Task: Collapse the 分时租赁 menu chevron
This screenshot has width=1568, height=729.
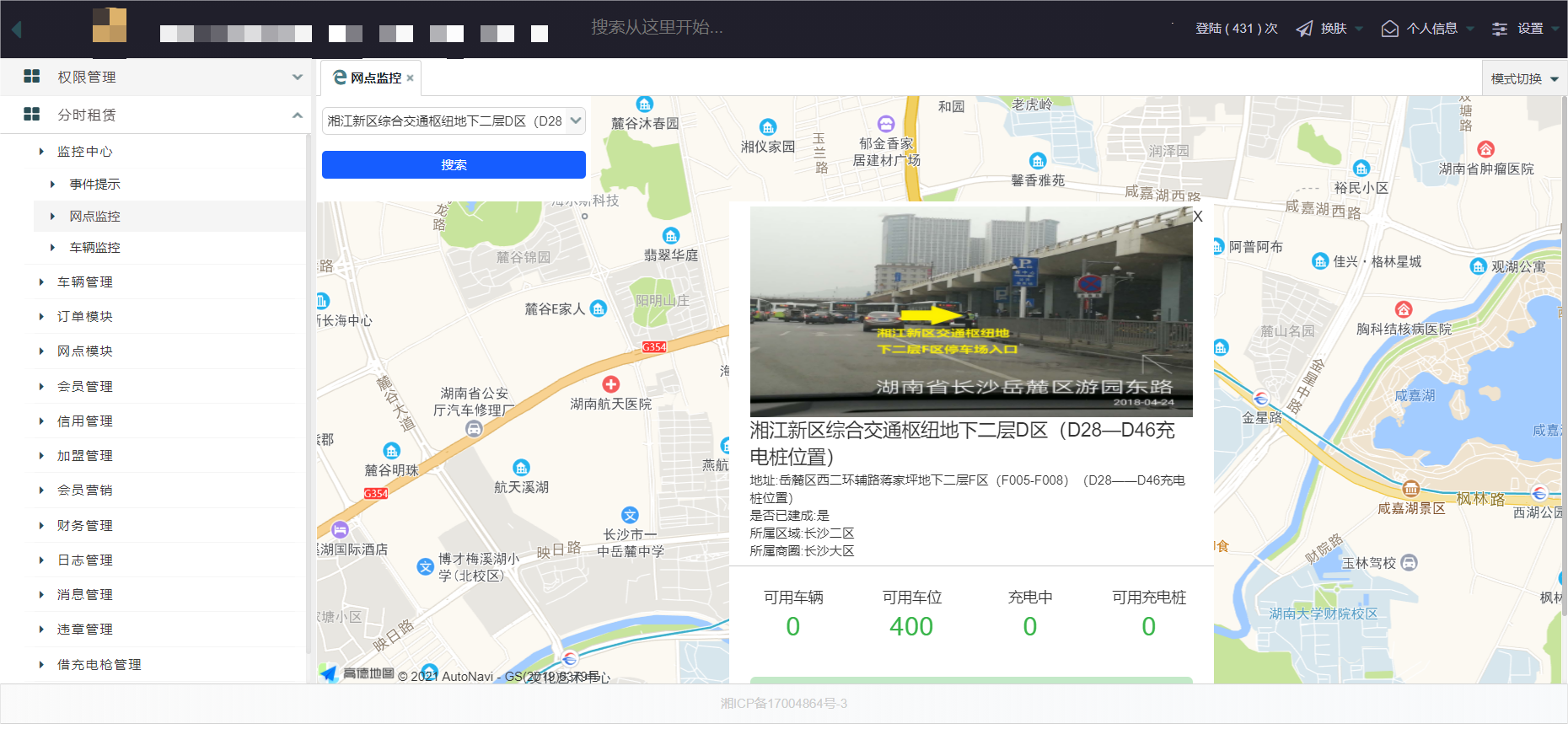Action: [x=298, y=115]
